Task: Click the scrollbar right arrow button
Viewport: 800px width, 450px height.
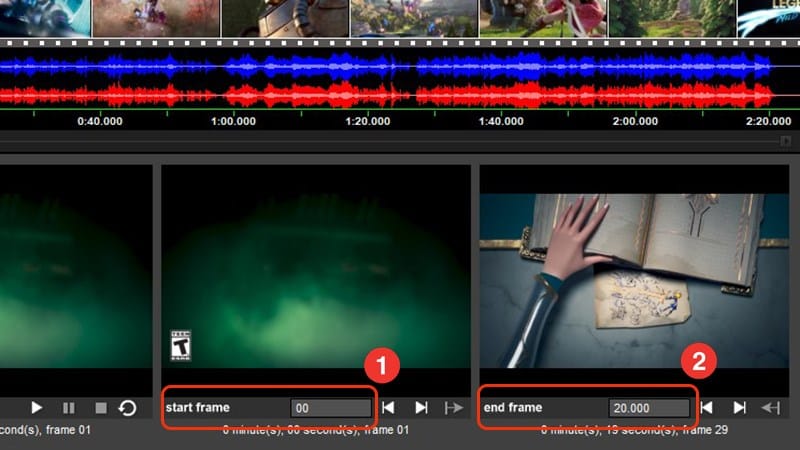Action: [x=786, y=141]
